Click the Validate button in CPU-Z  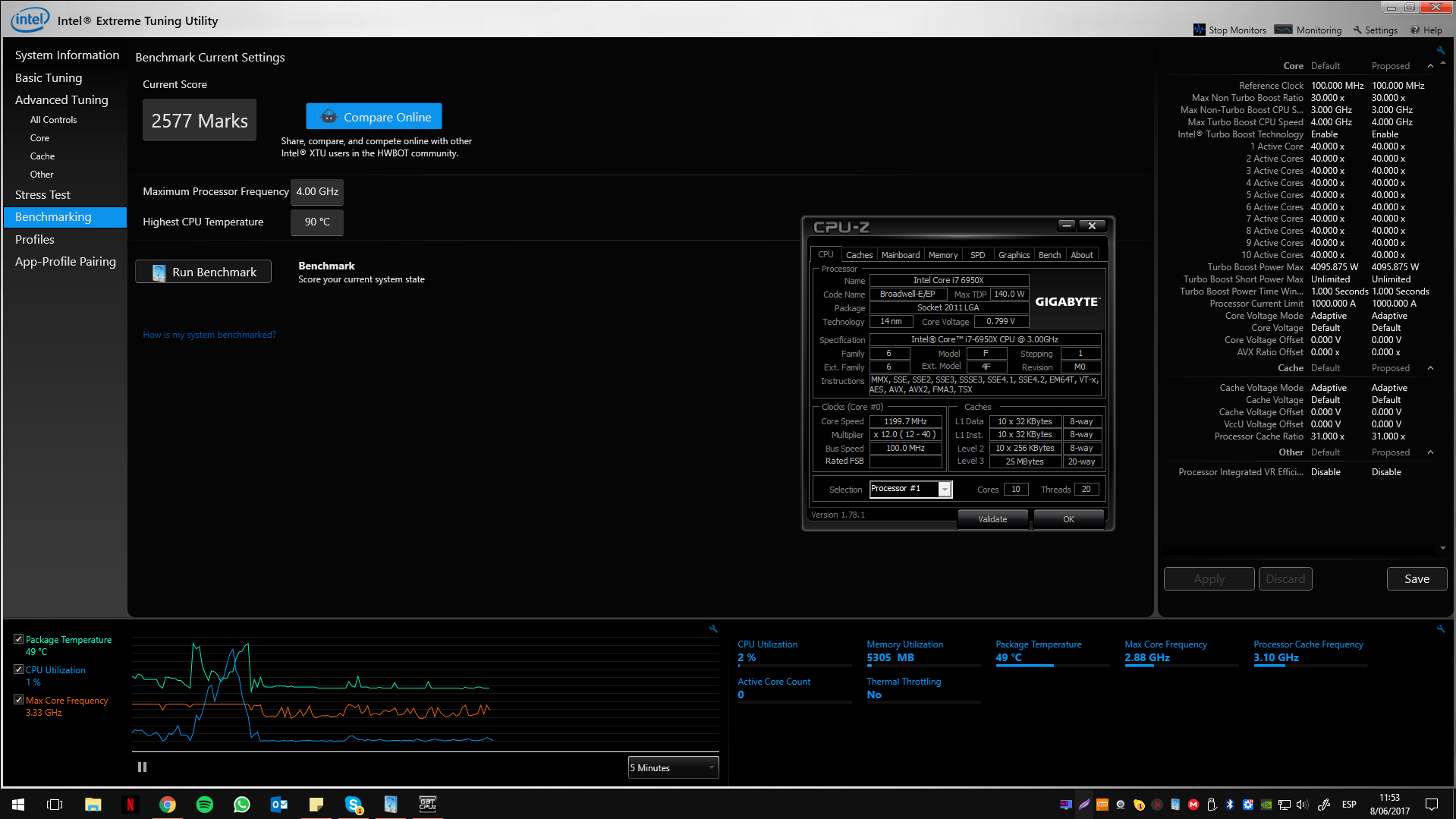click(x=992, y=519)
